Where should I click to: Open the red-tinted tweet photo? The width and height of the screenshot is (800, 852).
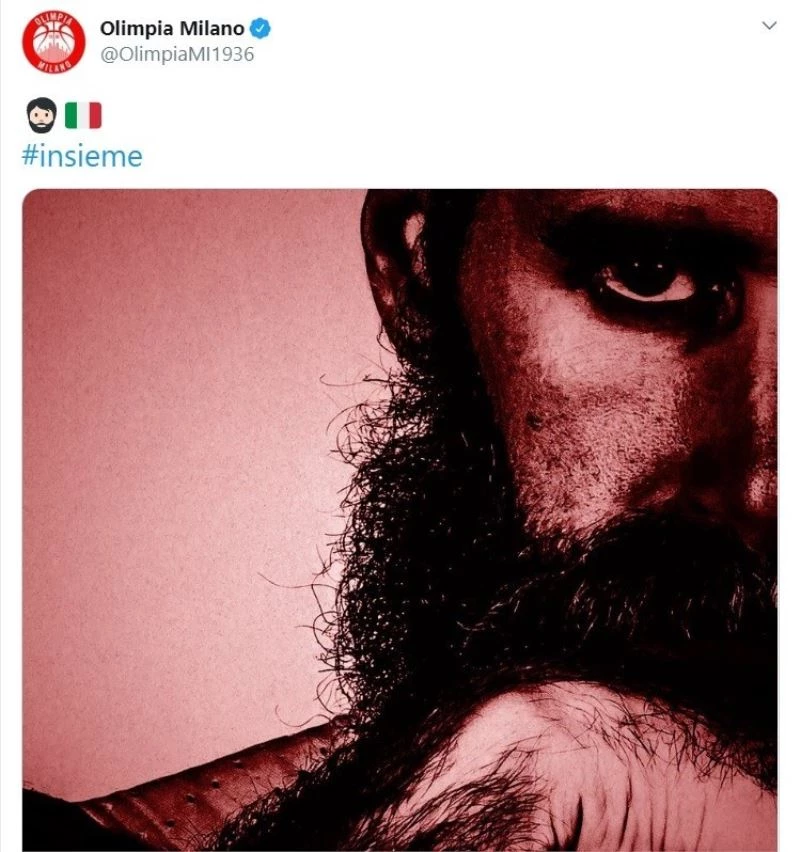click(x=400, y=520)
